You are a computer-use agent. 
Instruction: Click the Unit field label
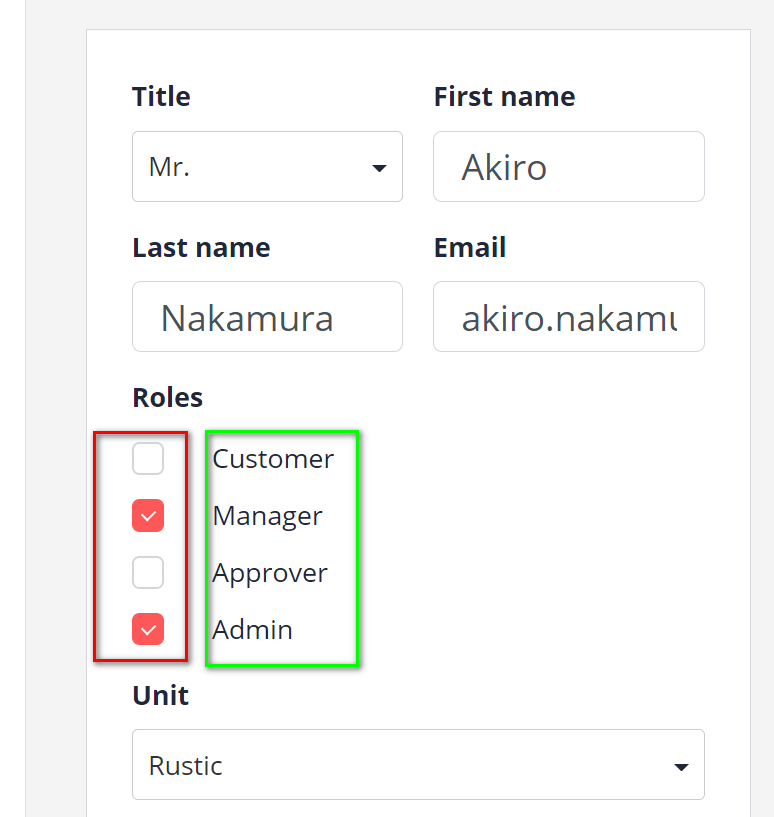pyautogui.click(x=160, y=695)
